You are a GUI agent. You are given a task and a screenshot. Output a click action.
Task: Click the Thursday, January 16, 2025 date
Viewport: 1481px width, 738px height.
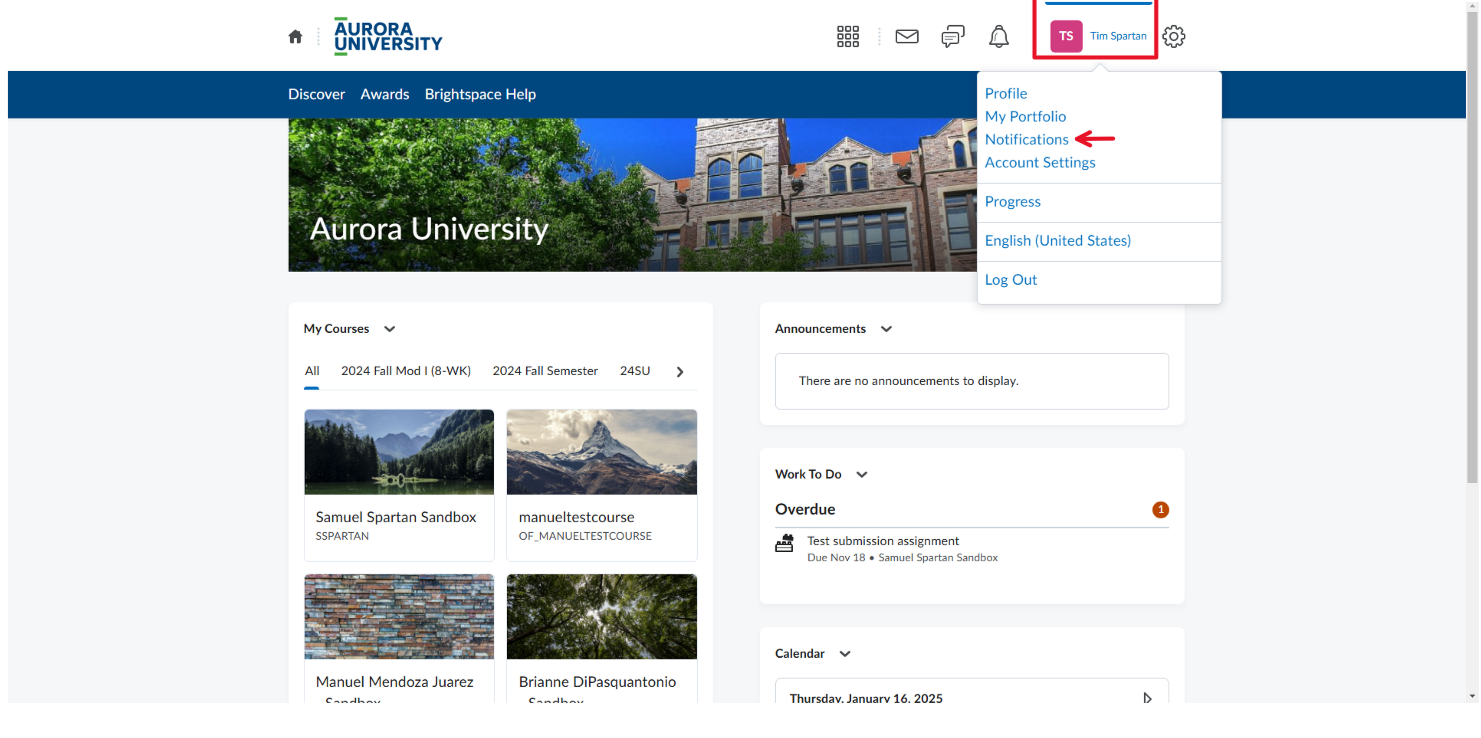[866, 698]
